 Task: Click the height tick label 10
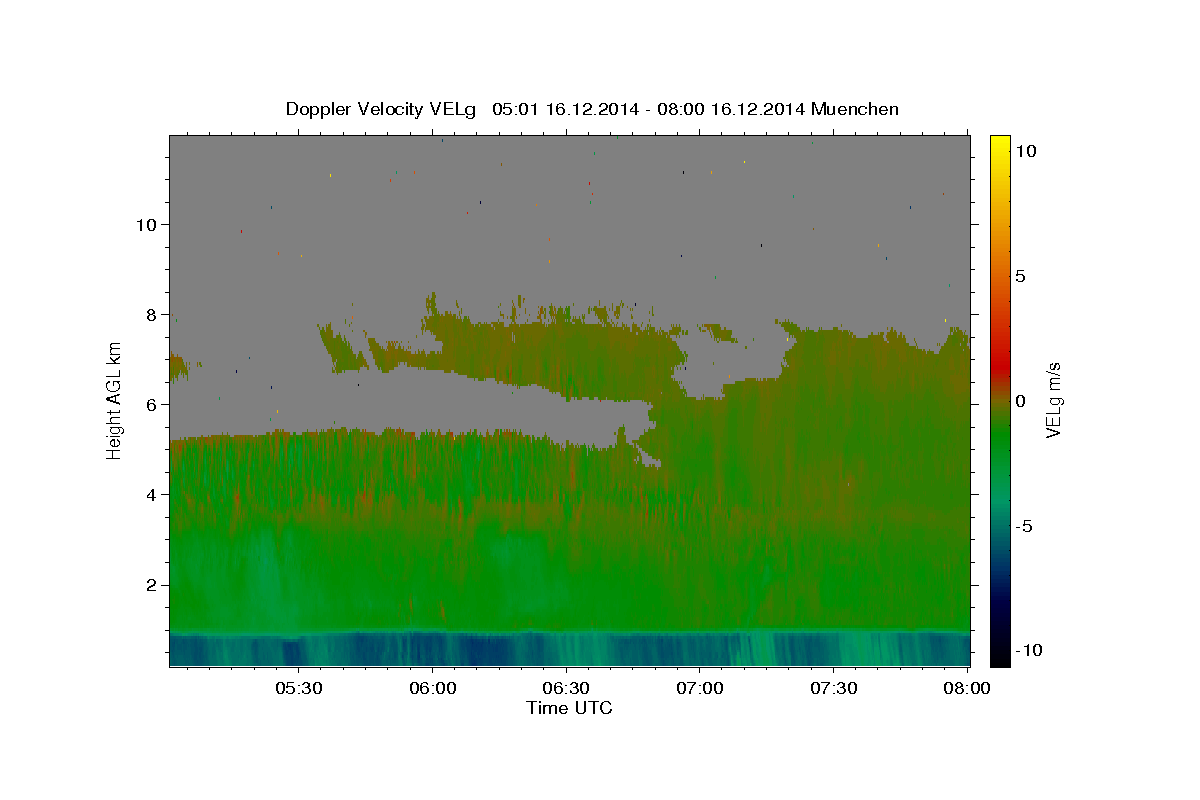click(146, 224)
